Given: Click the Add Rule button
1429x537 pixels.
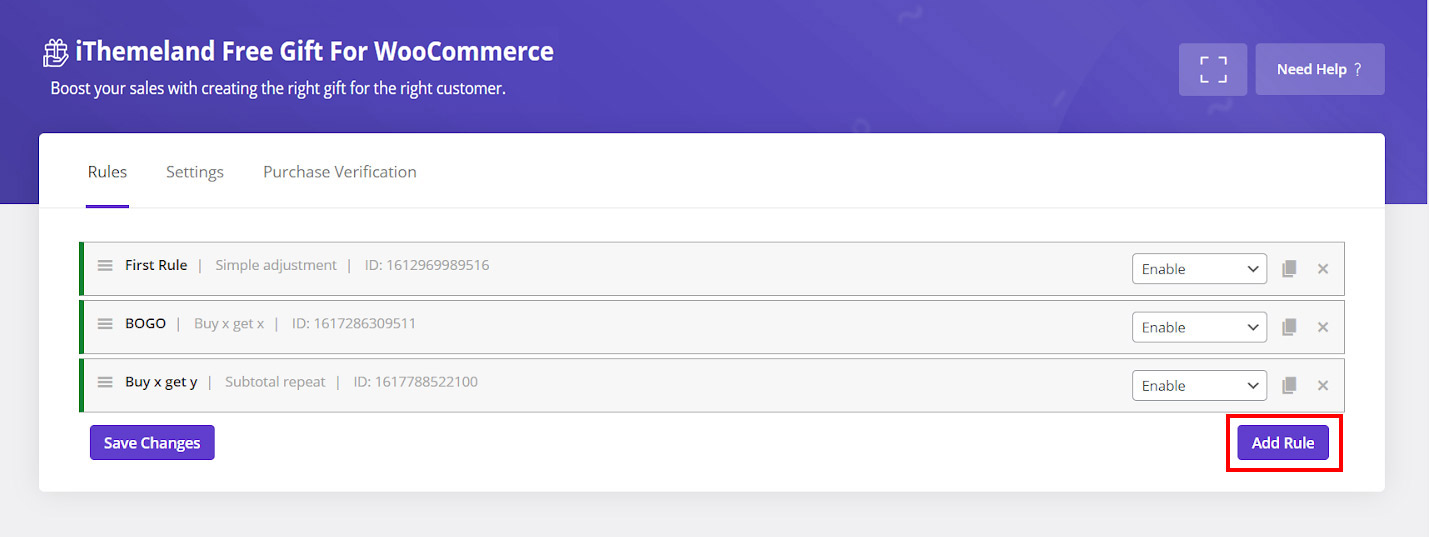Looking at the screenshot, I should click(1283, 443).
